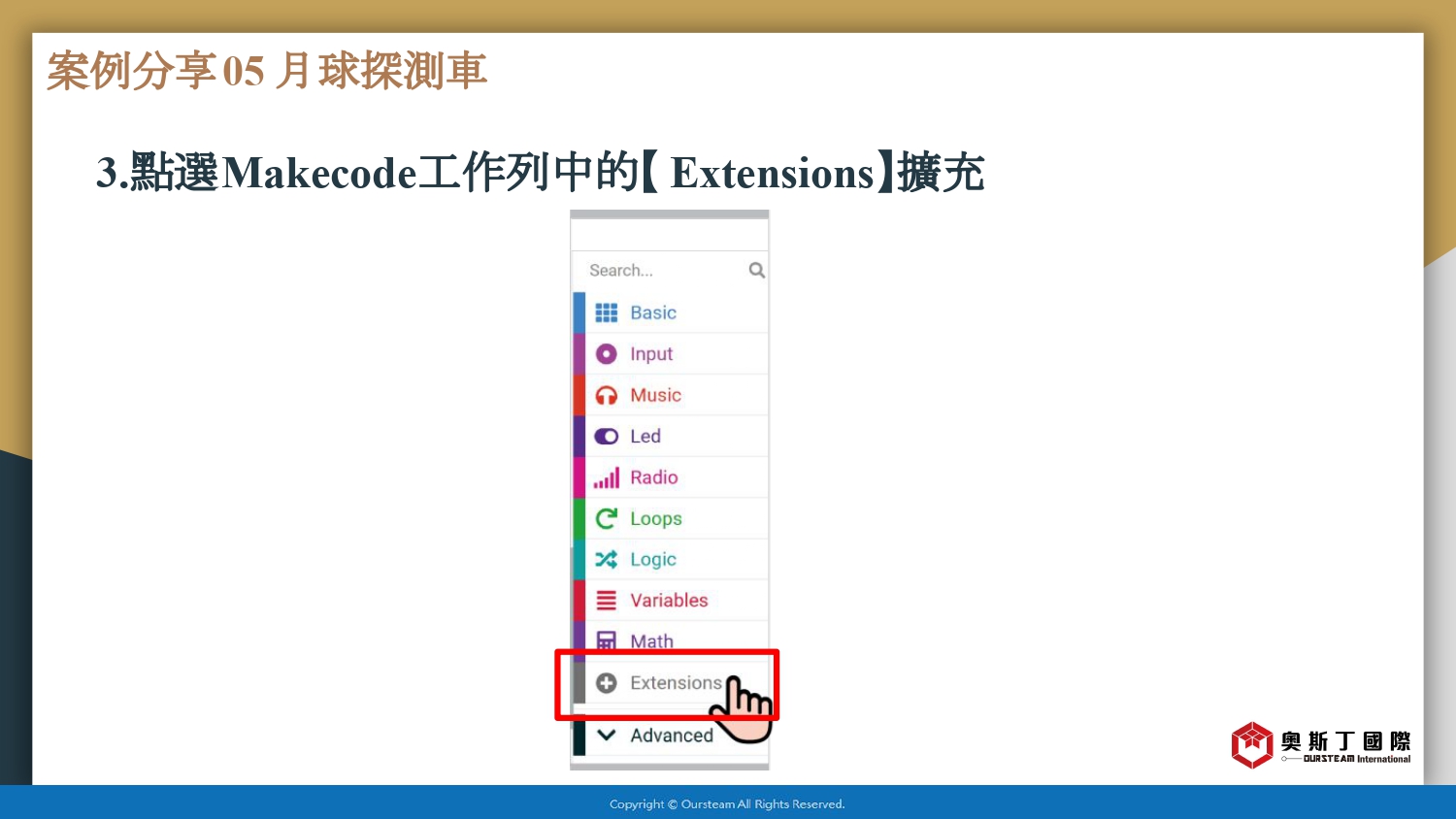This screenshot has height=819, width=1456.
Task: Open the Radio category
Action: 671,477
